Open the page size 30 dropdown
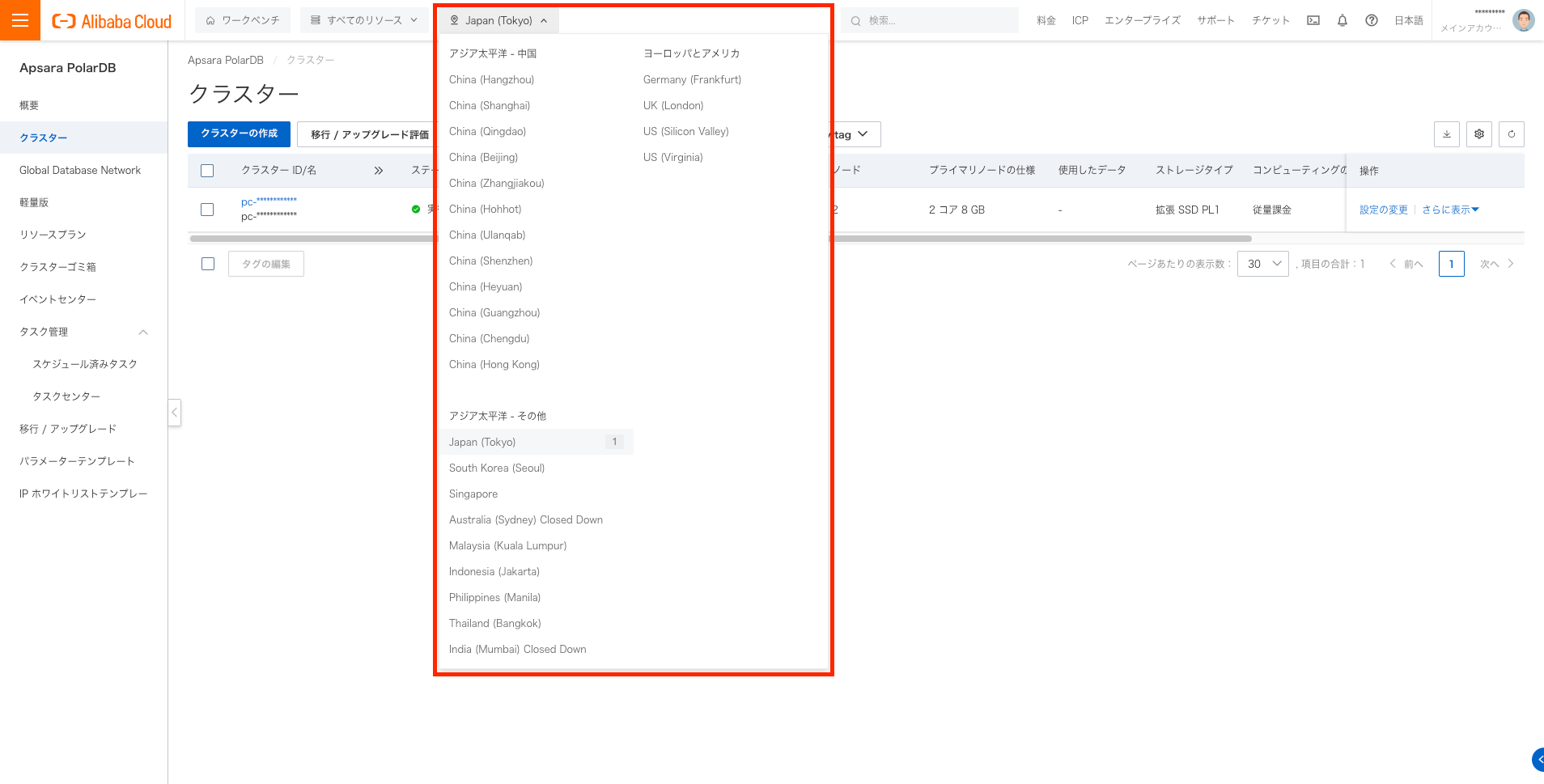Screen dimensions: 1544x784 point(1262,263)
